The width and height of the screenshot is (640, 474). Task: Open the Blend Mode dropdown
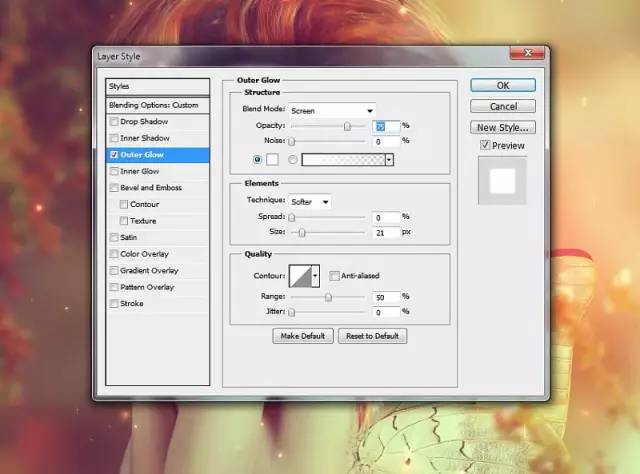[x=331, y=110]
